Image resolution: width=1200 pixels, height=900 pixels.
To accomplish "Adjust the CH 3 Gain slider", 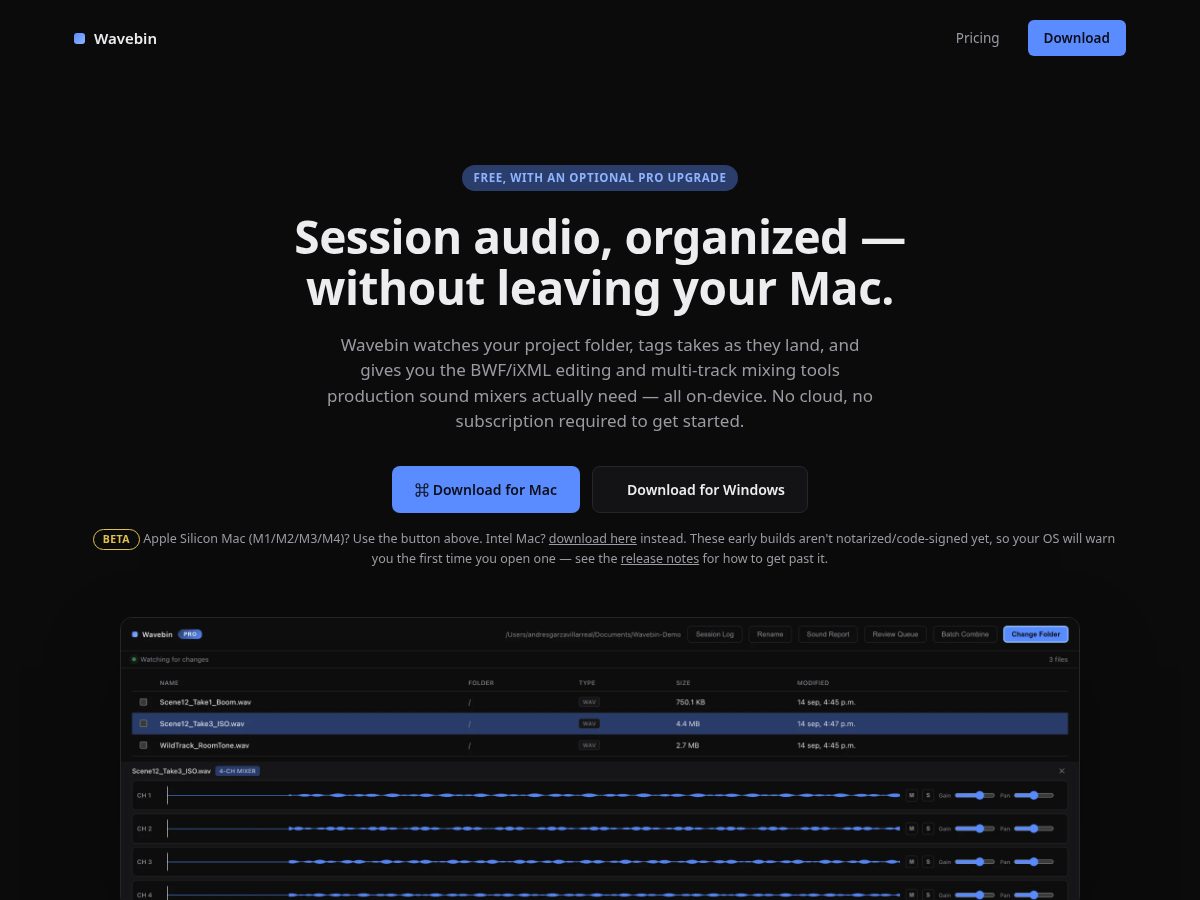I will pyautogui.click(x=975, y=862).
